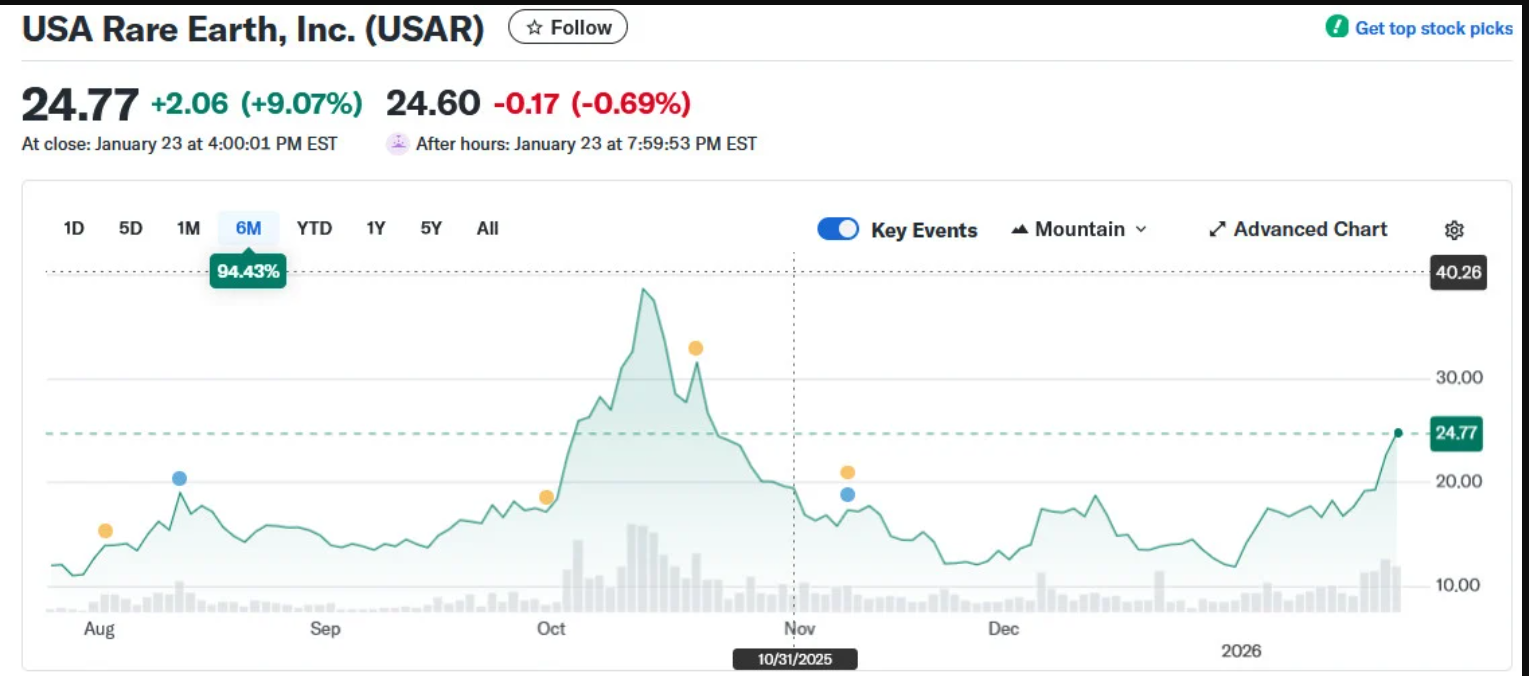The height and width of the screenshot is (676, 1529).
Task: Click blue event dot in mid August
Action: pos(179,478)
